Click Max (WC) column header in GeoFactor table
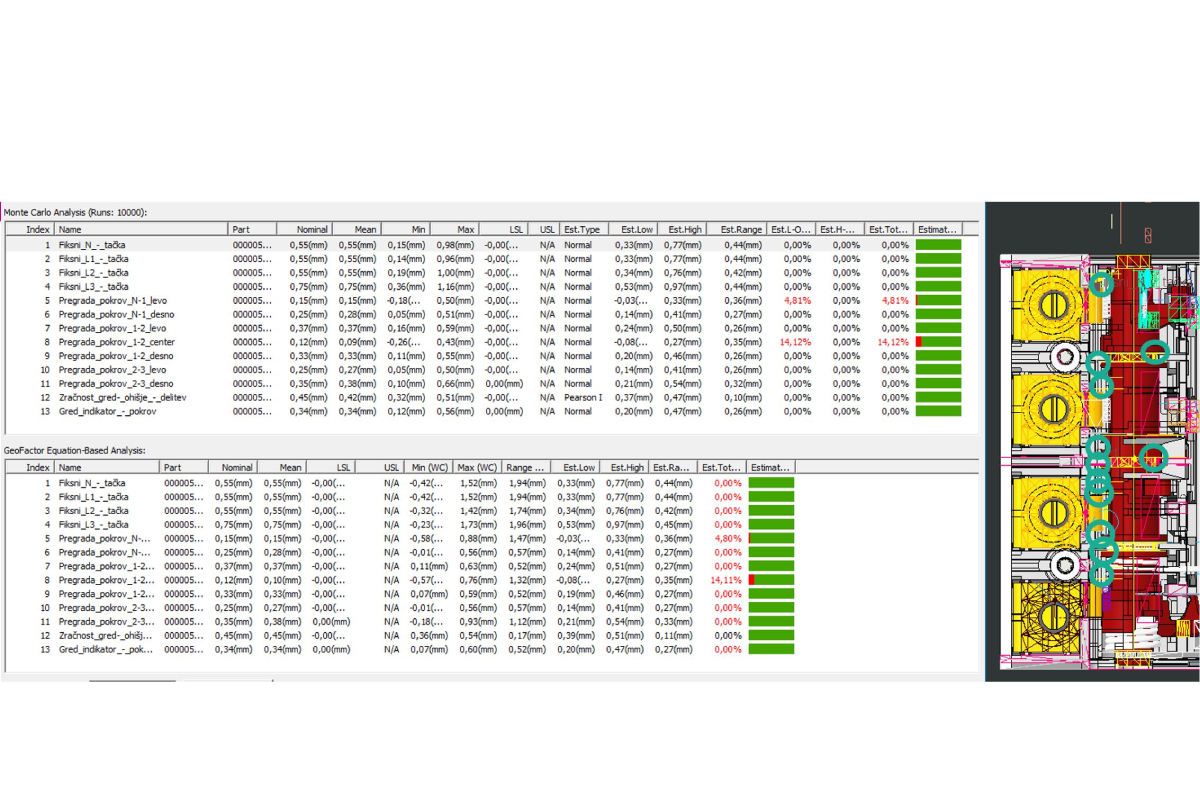The width and height of the screenshot is (1200, 800). [476, 467]
